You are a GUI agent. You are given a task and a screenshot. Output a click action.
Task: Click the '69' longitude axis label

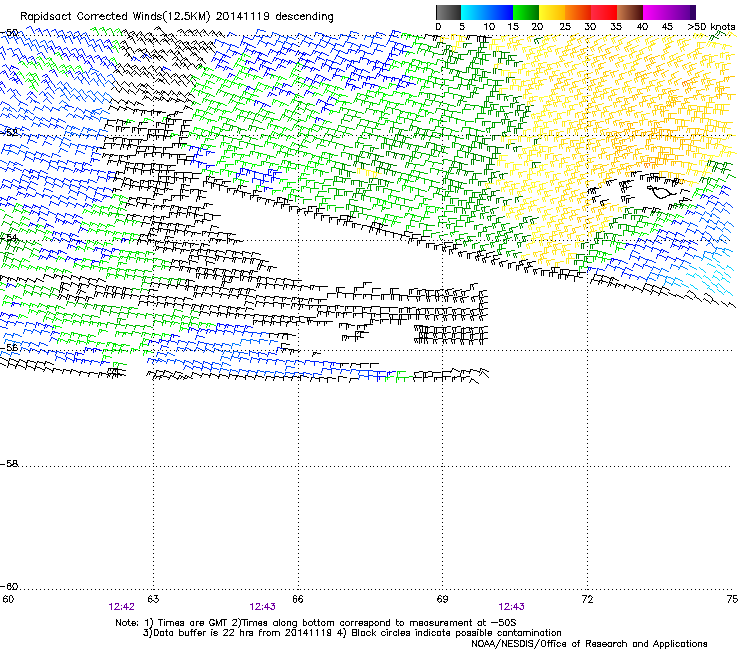[442, 599]
